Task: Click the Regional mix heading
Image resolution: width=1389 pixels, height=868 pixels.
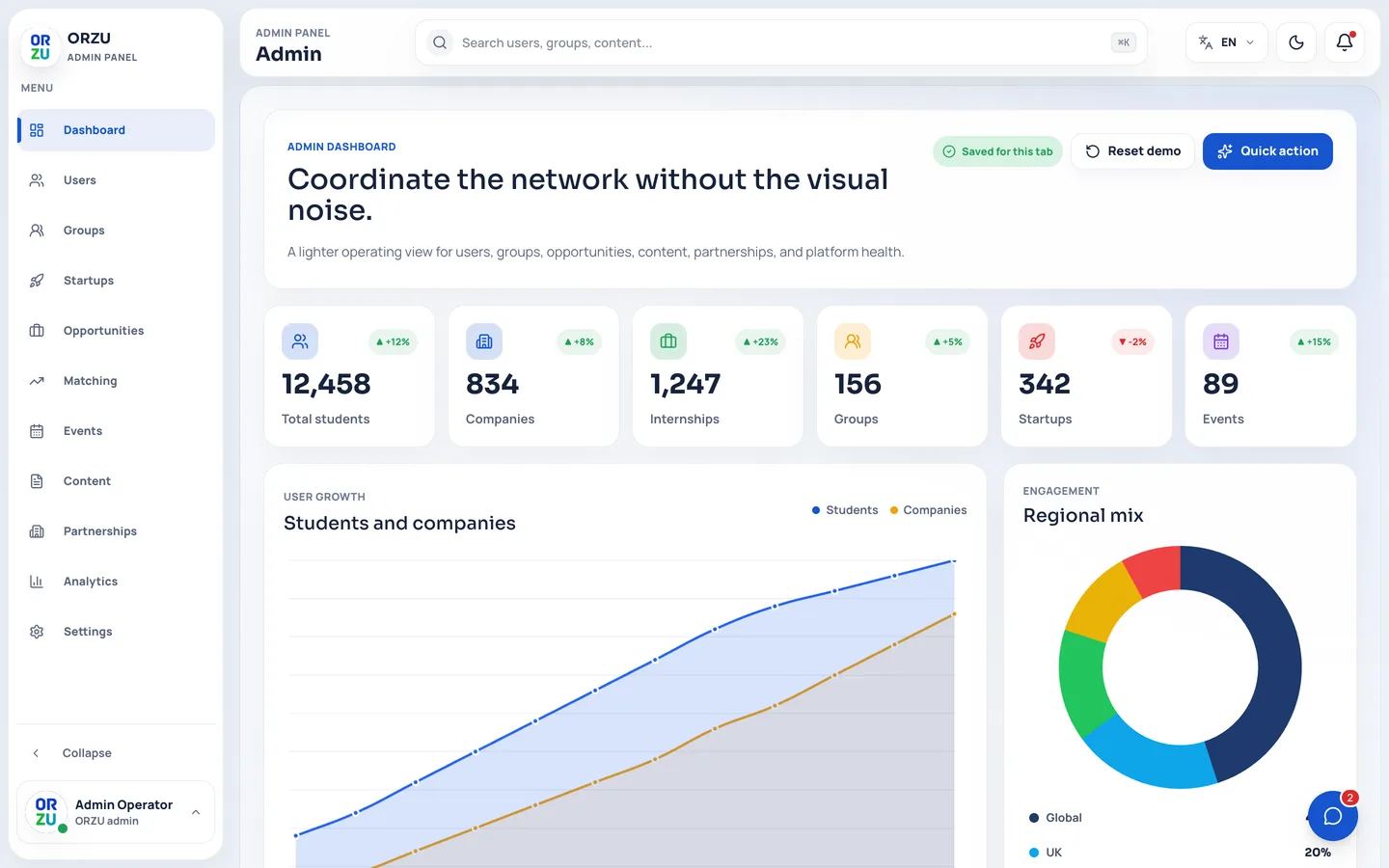Action: pos(1083,515)
